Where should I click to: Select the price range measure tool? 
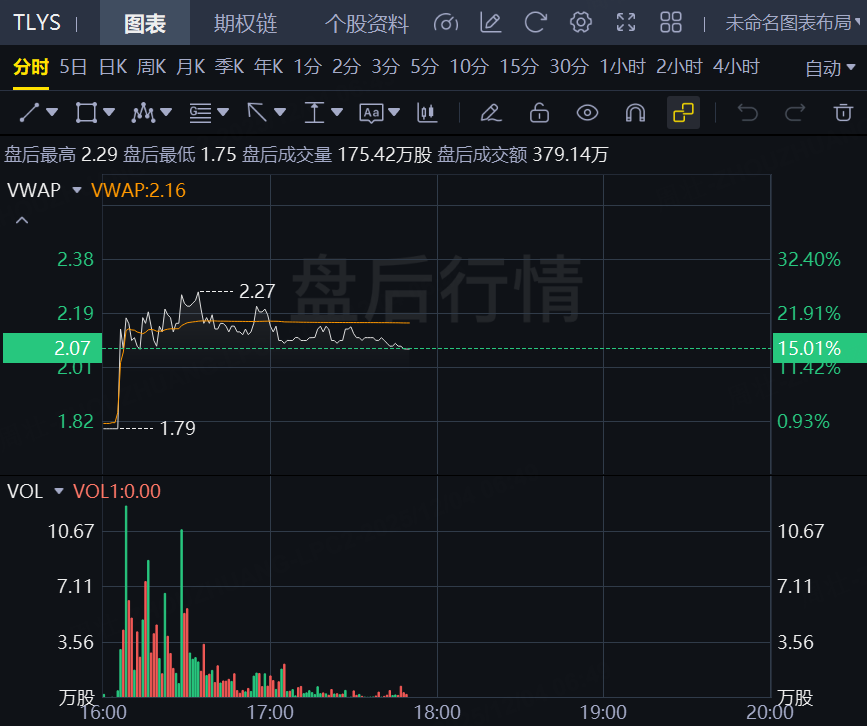point(314,113)
